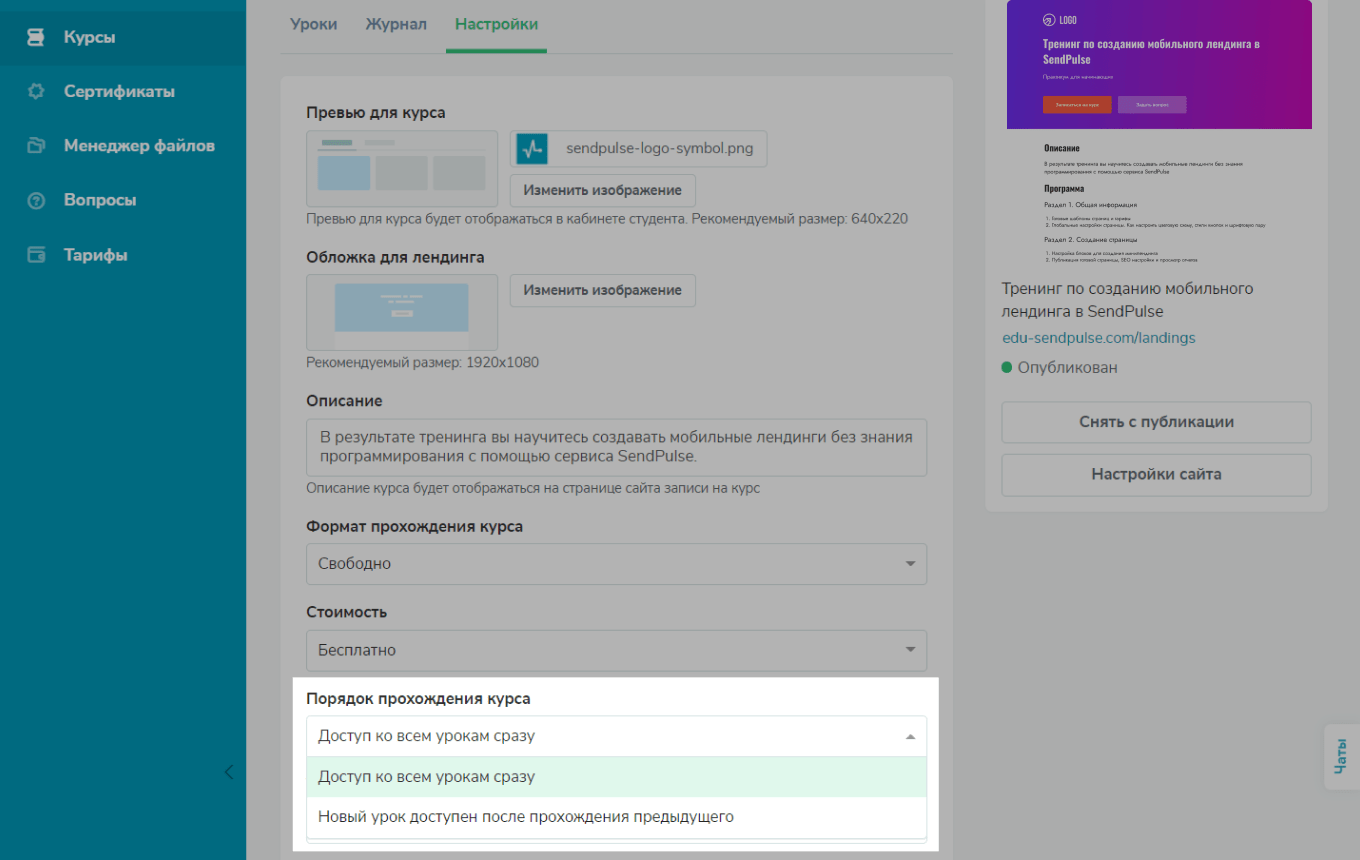This screenshot has height=860, width=1360.
Task: Click the Снять с публикации button
Action: point(1156,422)
